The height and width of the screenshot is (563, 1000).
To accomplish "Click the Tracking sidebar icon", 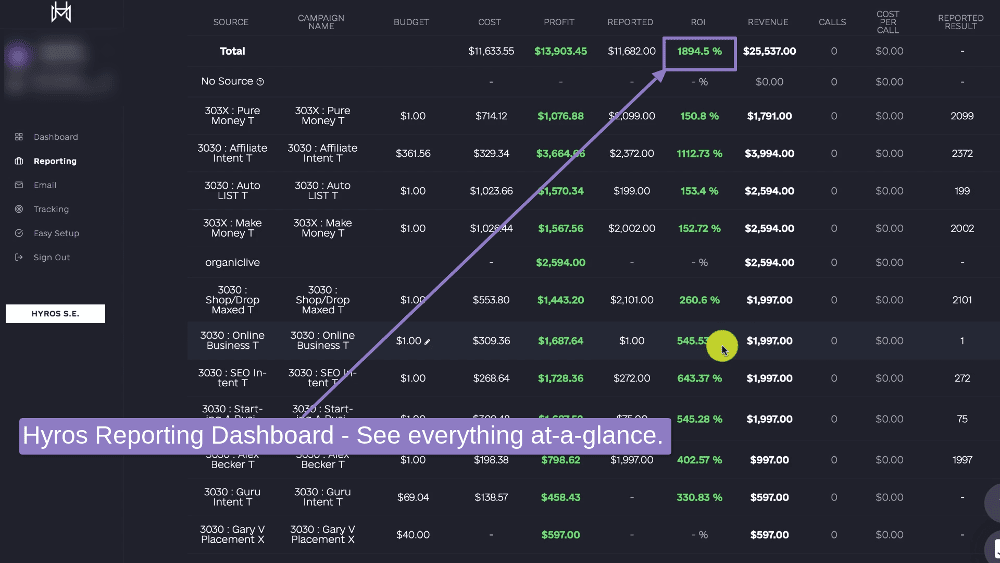I will pyautogui.click(x=18, y=209).
